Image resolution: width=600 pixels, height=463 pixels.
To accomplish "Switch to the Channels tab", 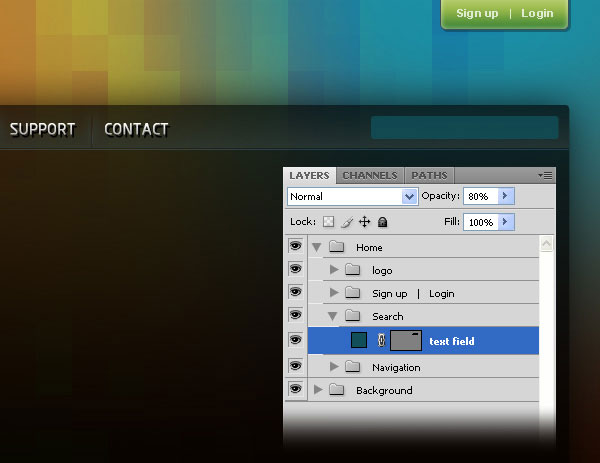I will 370,176.
